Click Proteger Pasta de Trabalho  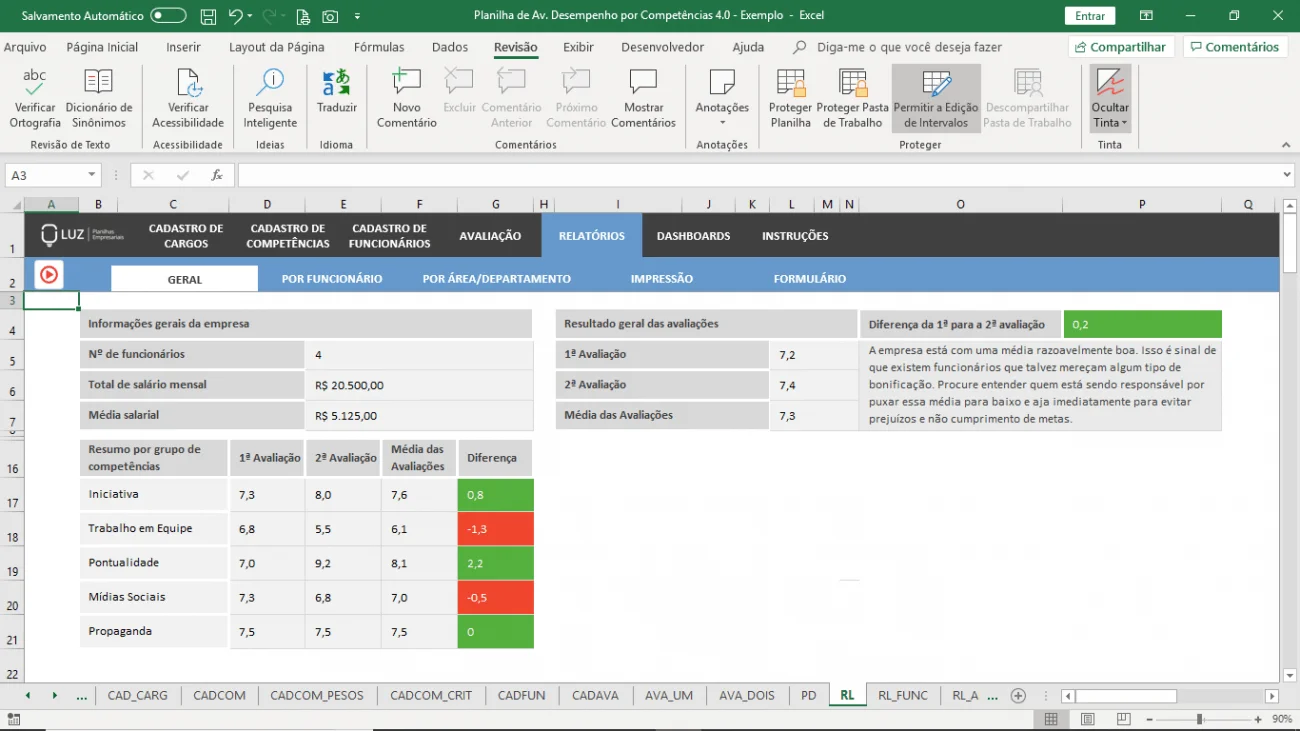(853, 99)
